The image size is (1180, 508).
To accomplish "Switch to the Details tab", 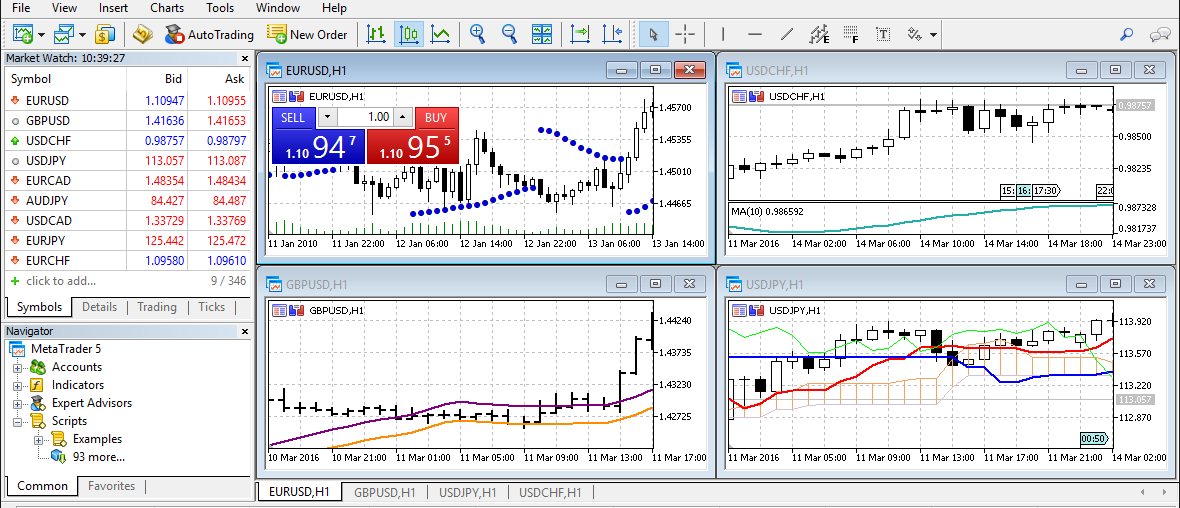I will tap(99, 307).
